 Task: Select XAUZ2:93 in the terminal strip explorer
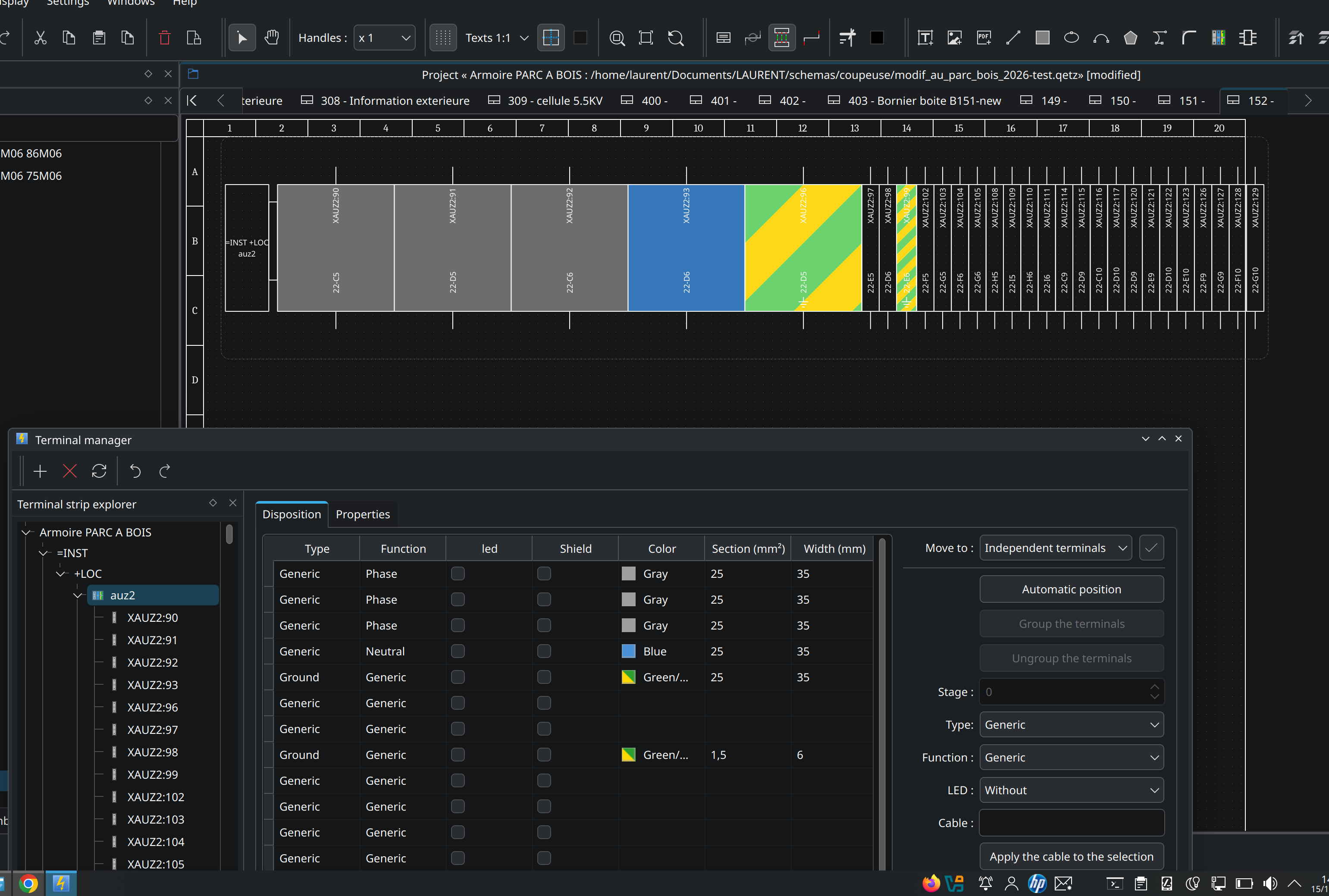click(x=152, y=685)
